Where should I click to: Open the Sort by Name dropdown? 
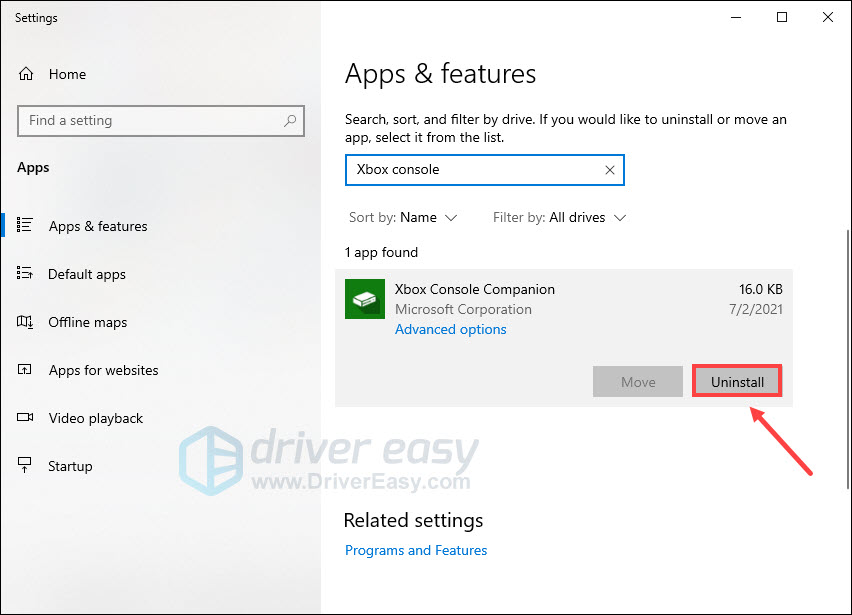(x=403, y=217)
